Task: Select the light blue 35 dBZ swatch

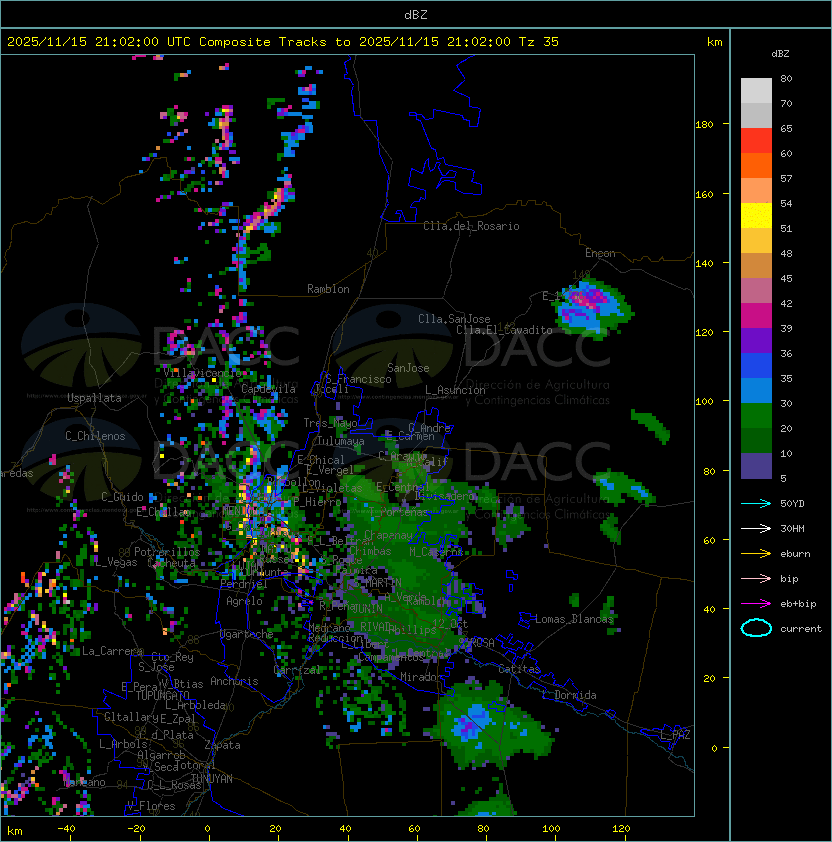Action: click(756, 391)
